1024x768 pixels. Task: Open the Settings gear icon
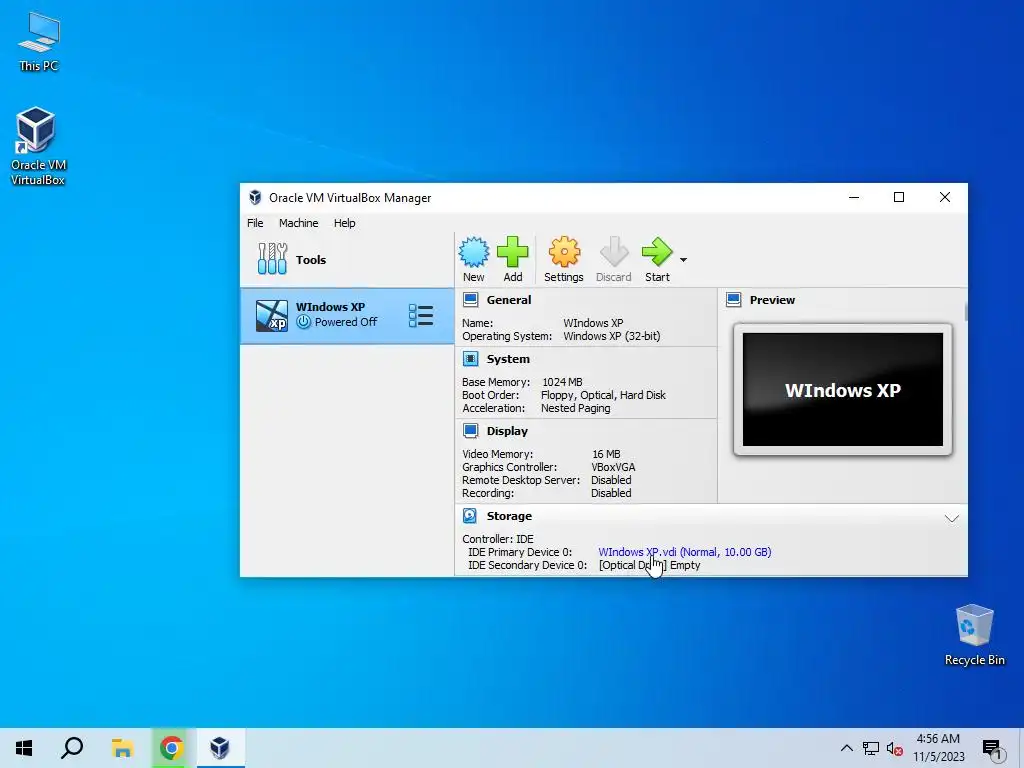click(564, 252)
